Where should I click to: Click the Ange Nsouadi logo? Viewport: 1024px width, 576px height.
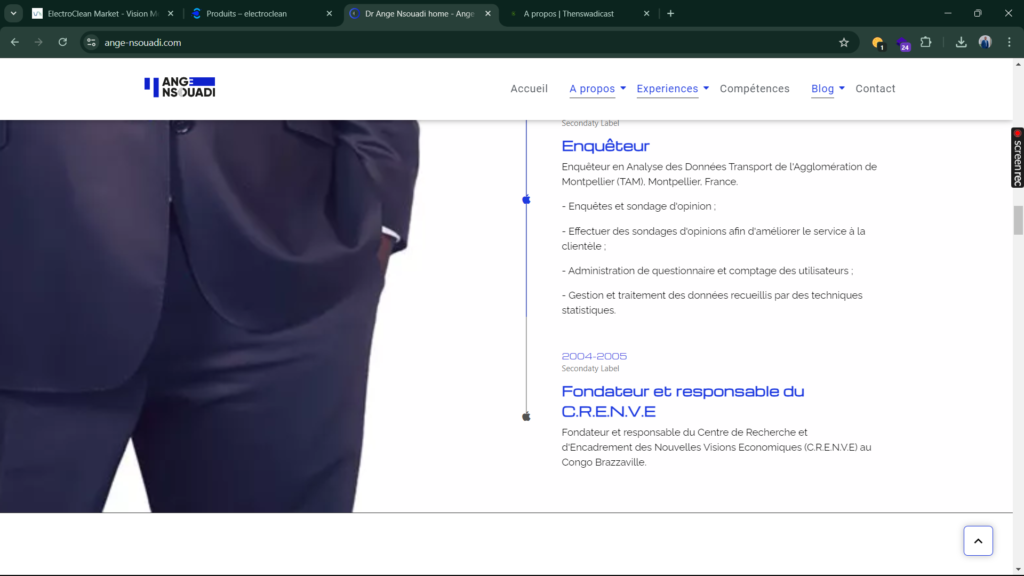click(x=180, y=88)
